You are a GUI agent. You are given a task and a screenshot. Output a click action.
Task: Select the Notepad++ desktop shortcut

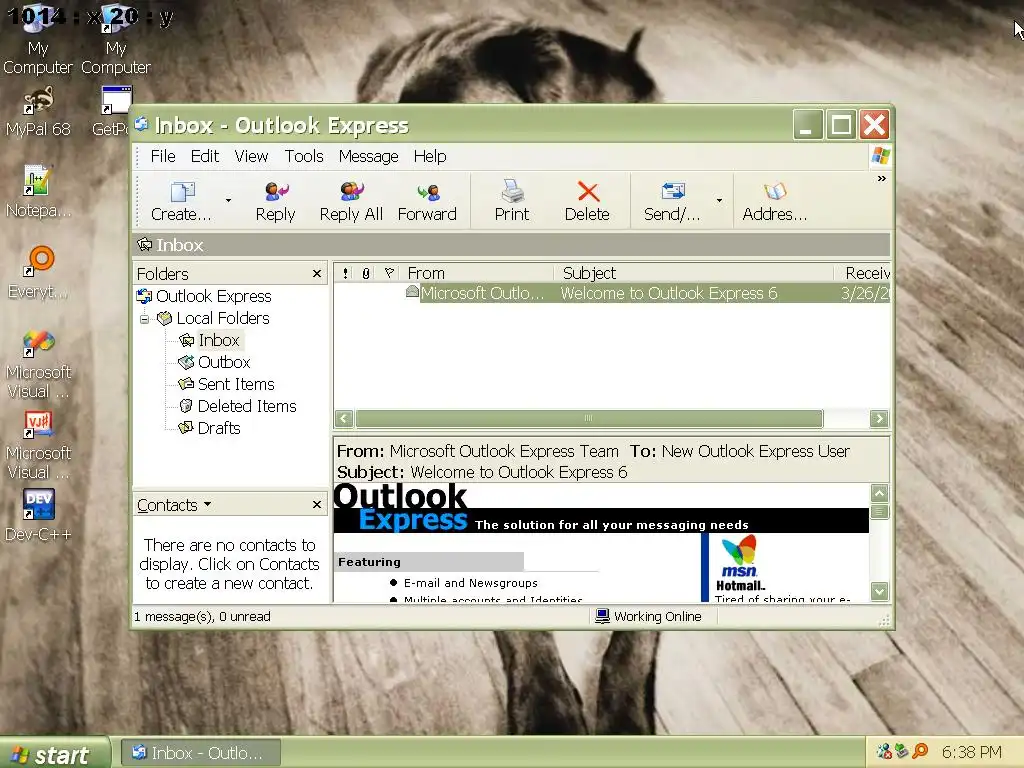(38, 192)
